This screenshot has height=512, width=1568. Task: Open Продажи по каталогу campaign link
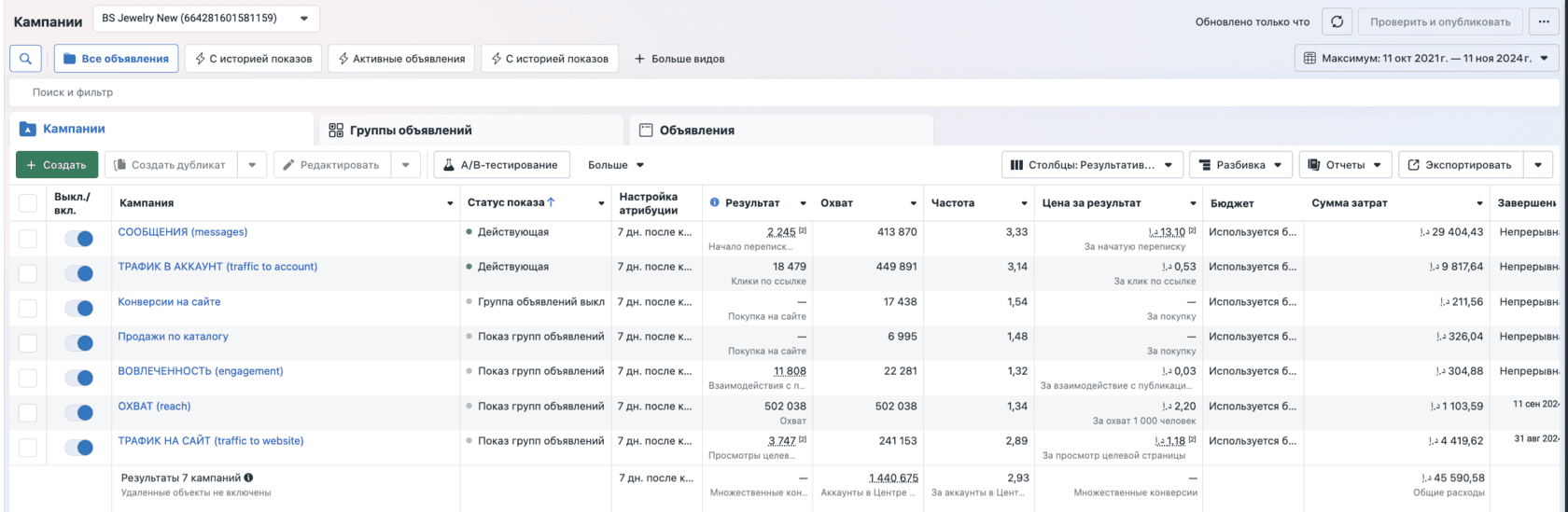click(x=173, y=337)
